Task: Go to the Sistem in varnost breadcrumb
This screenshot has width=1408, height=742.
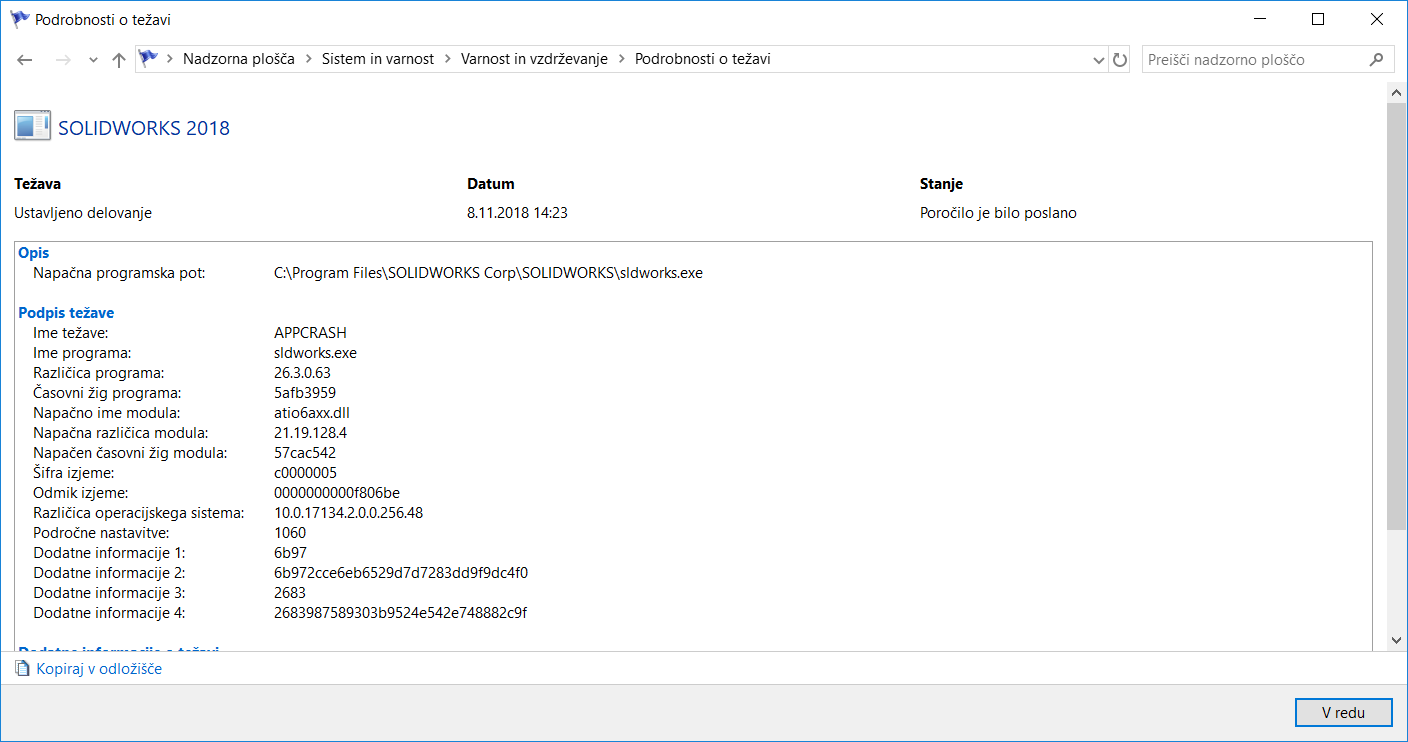Action: pyautogui.click(x=377, y=59)
